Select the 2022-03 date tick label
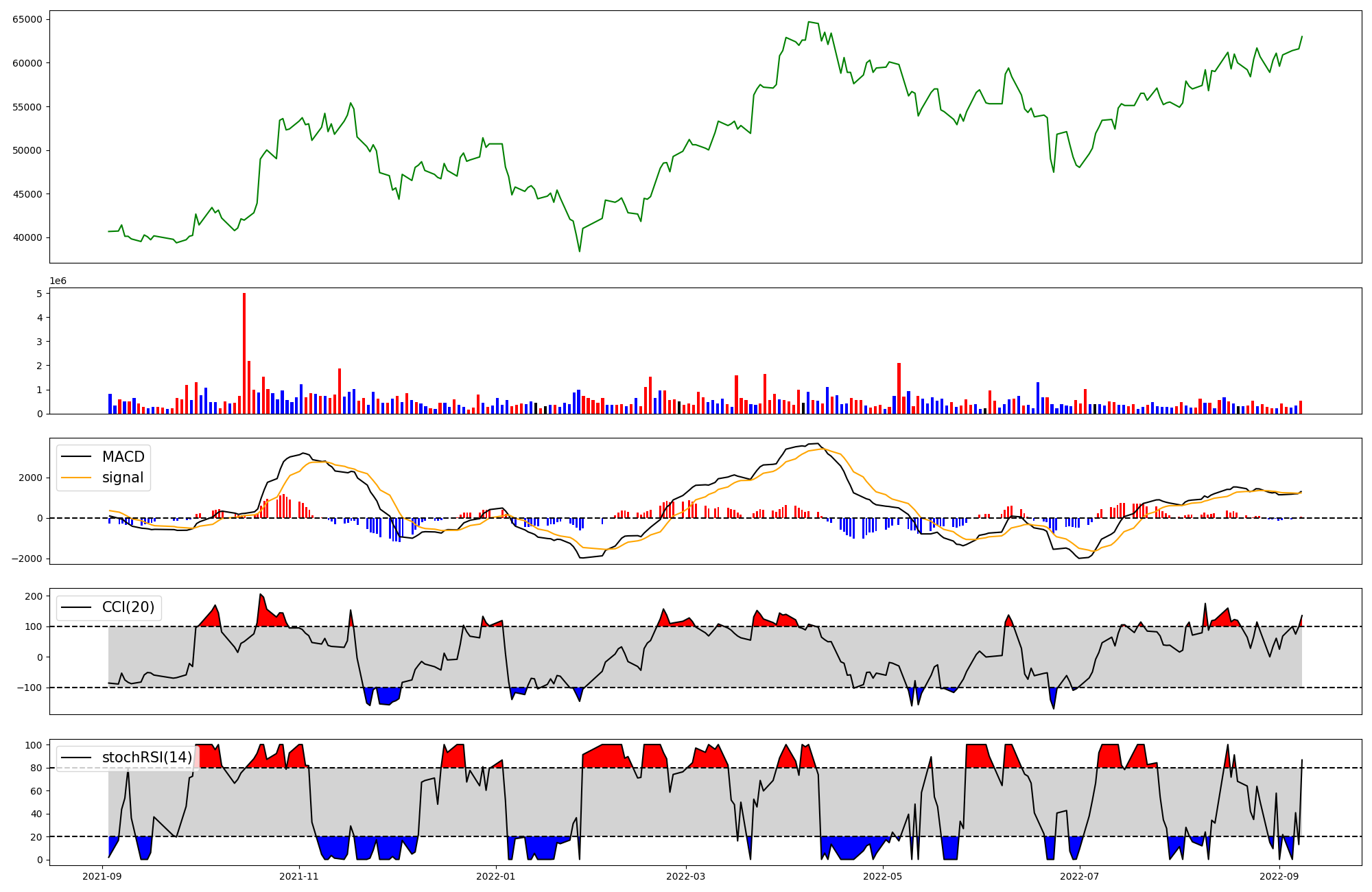The height and width of the screenshot is (892, 1372). pyautogui.click(x=686, y=876)
